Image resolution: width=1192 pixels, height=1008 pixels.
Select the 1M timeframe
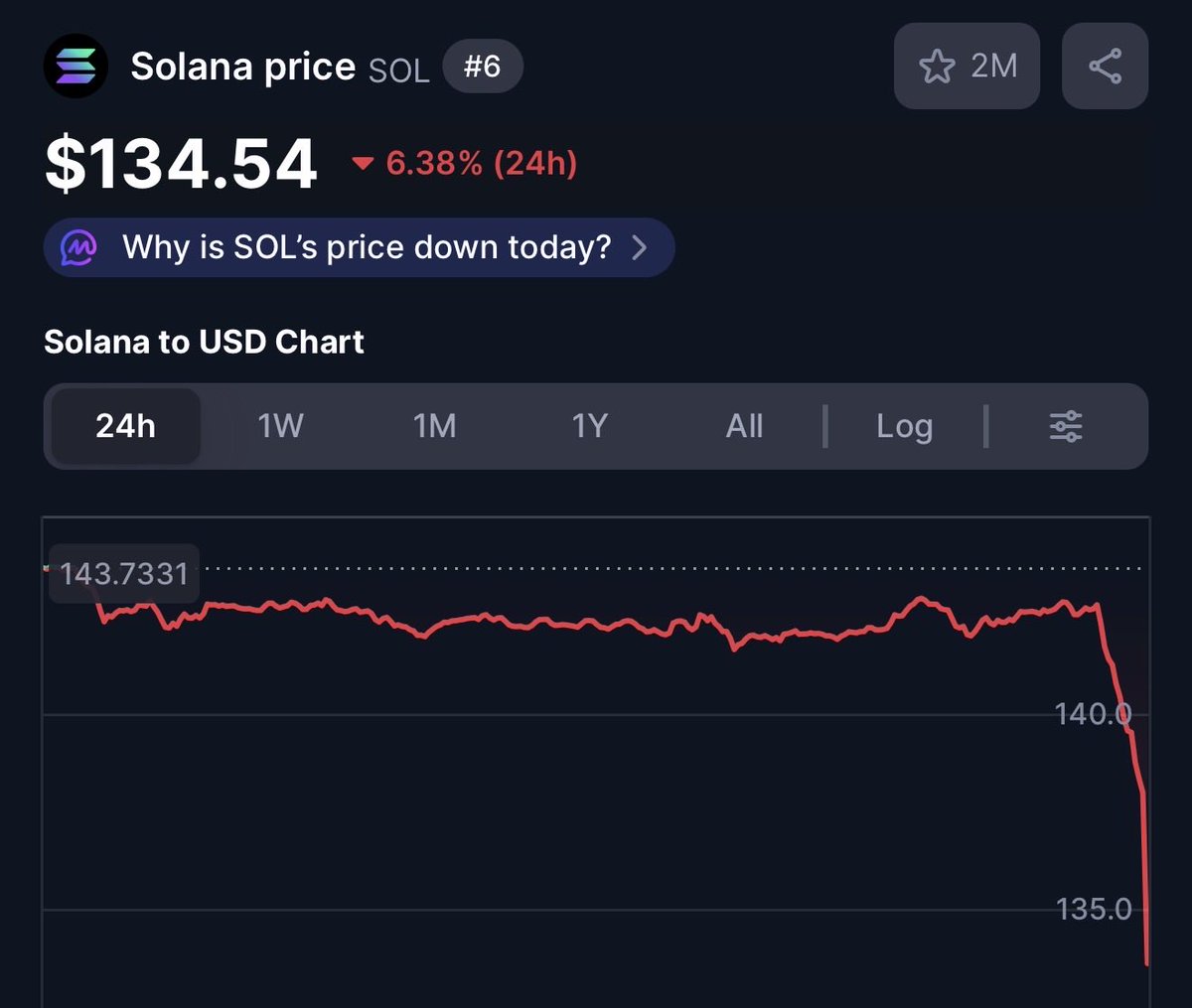tap(434, 426)
